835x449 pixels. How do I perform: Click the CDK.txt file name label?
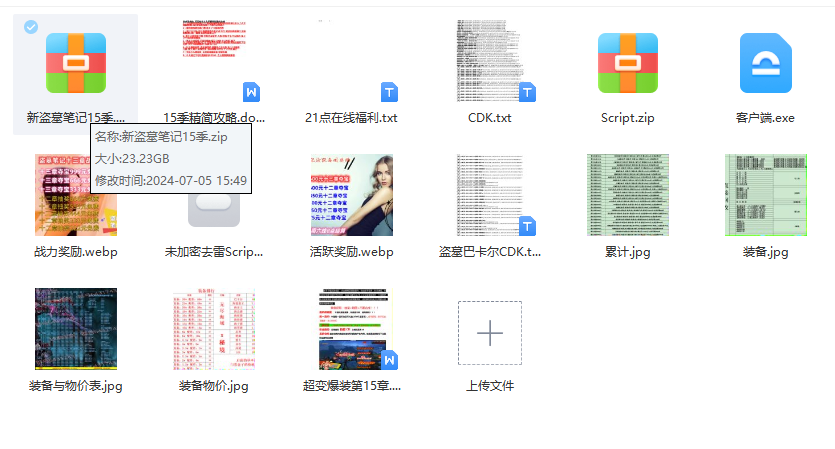tap(490, 118)
